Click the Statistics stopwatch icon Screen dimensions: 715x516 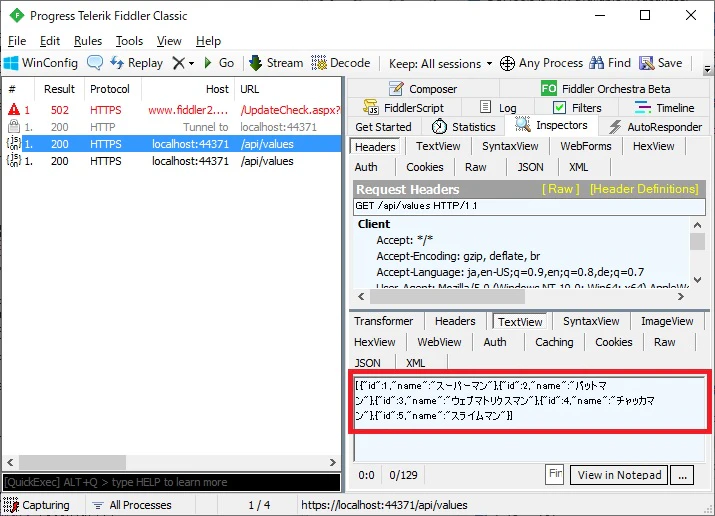pyautogui.click(x=439, y=127)
